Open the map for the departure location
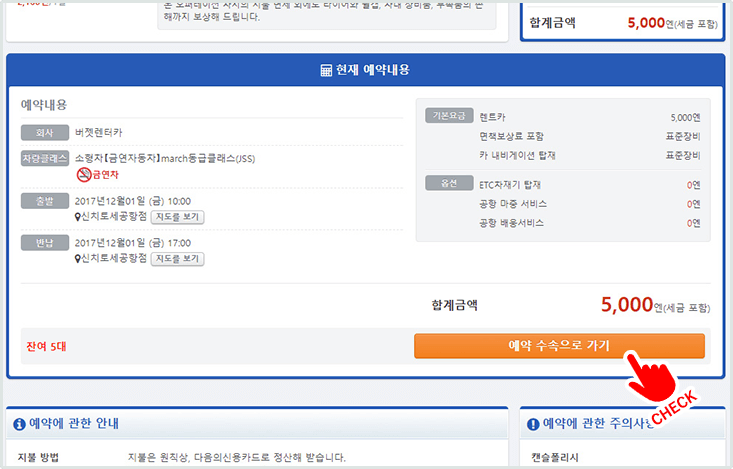The image size is (733, 469). [x=177, y=216]
